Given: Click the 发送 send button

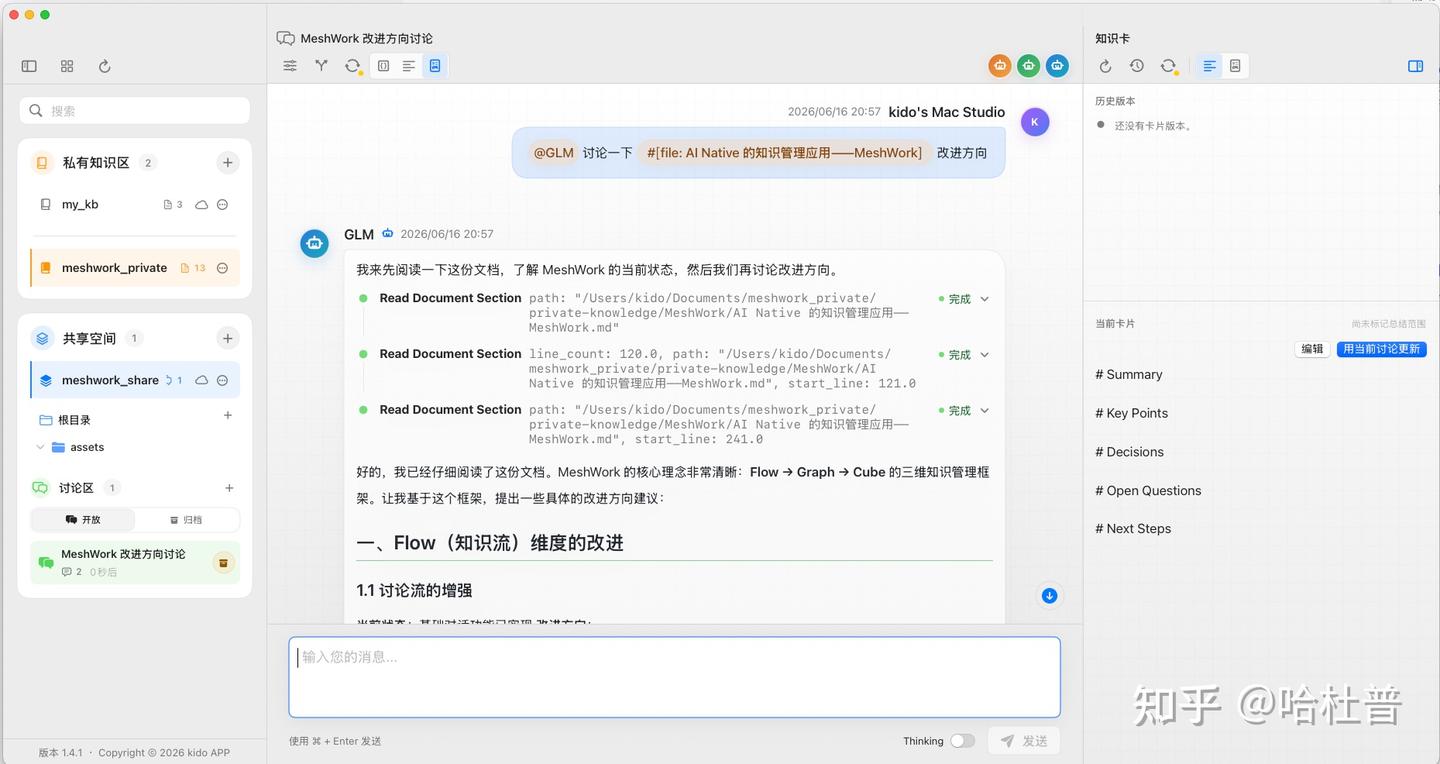Looking at the screenshot, I should point(1024,741).
